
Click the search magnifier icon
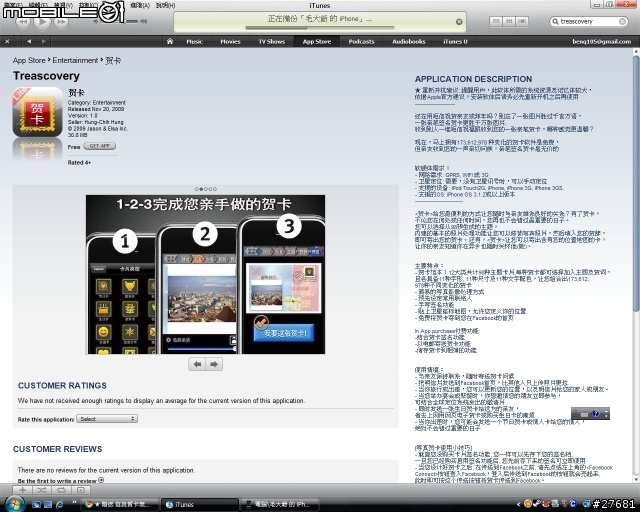555,21
